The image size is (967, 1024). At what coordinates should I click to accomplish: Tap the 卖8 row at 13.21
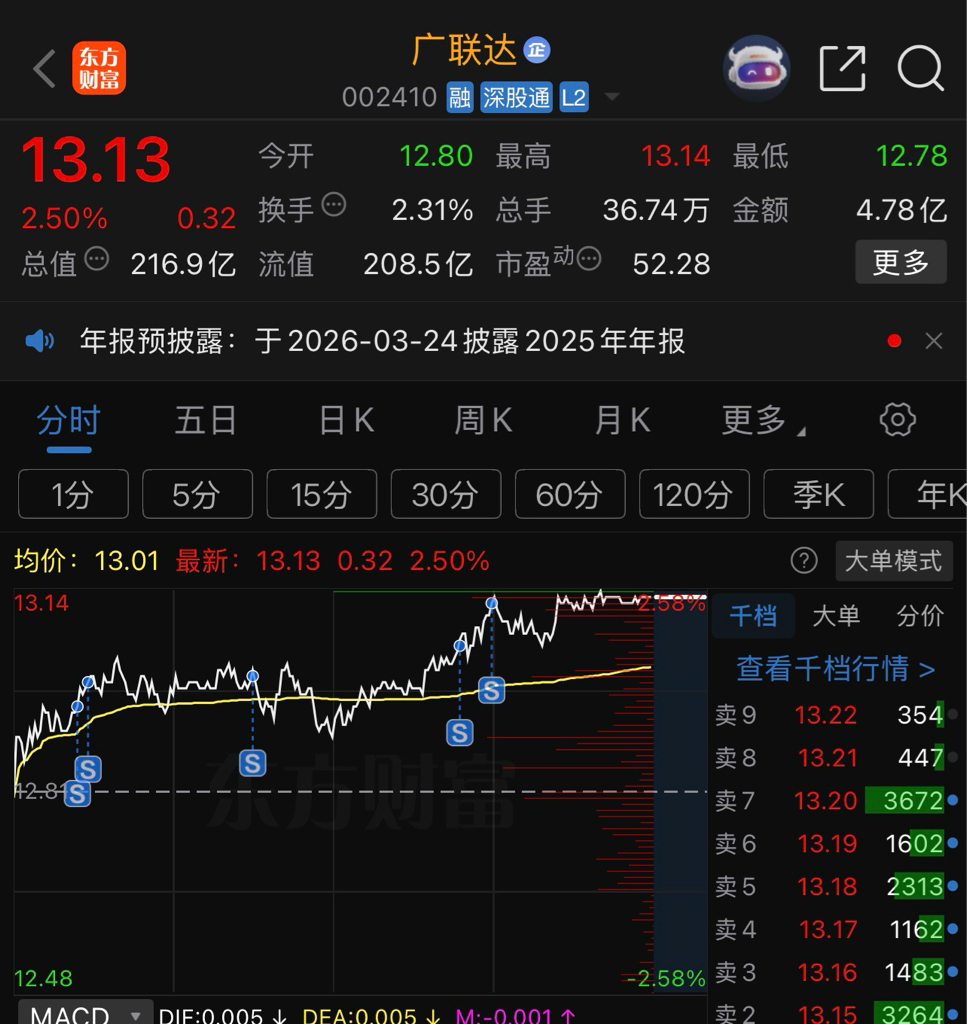point(836,758)
